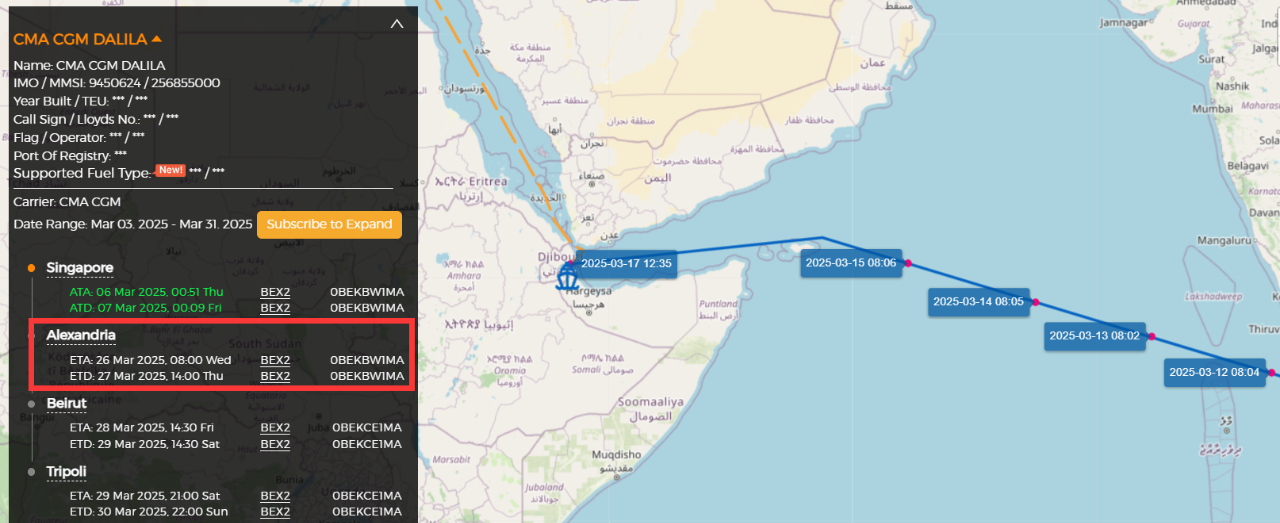Click voyage code 0BEKCE1MA on Tripoli ETD row

pos(367,512)
